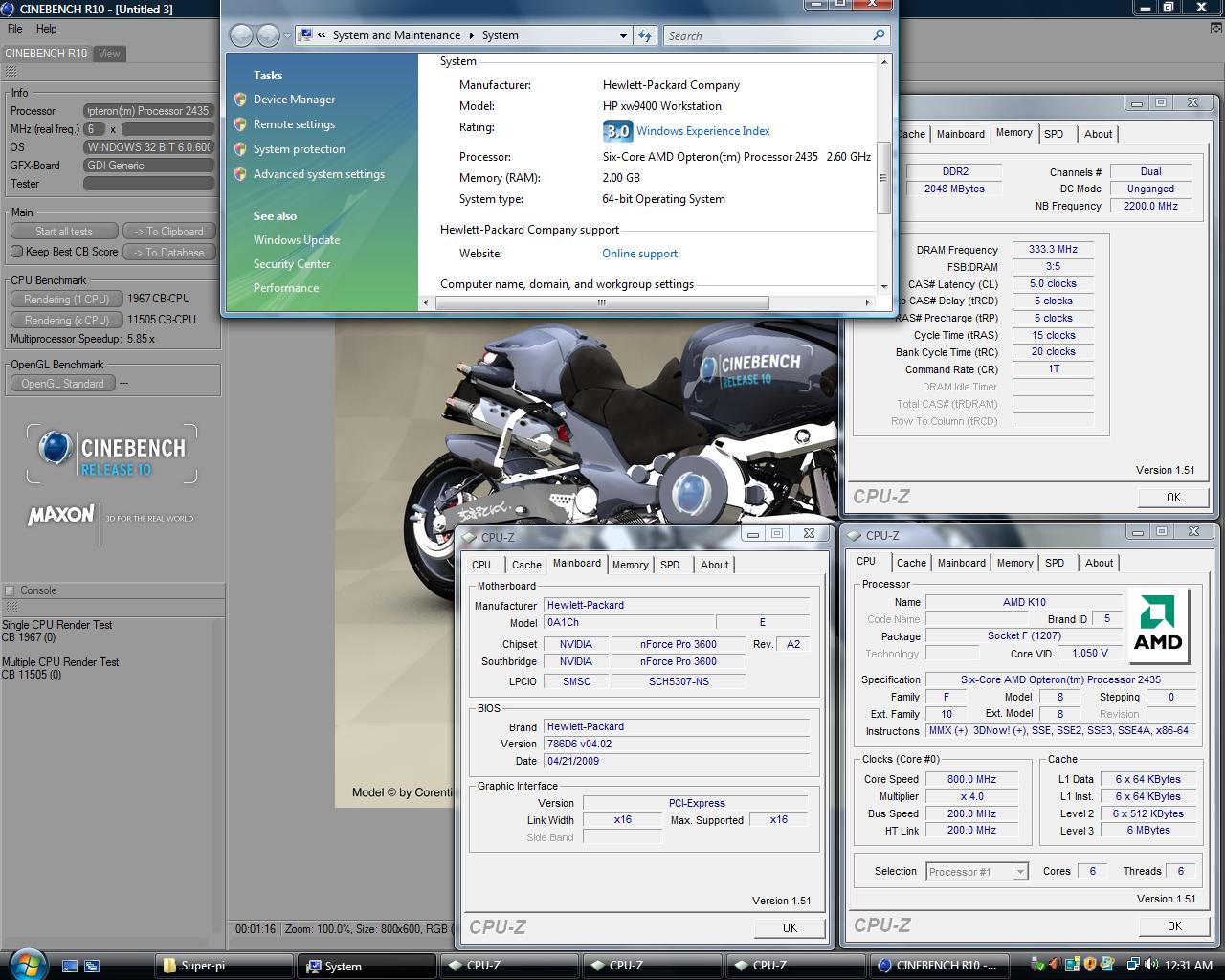This screenshot has height=980, width=1225.
Task: Click the Back arrow in System window
Action: point(241,35)
